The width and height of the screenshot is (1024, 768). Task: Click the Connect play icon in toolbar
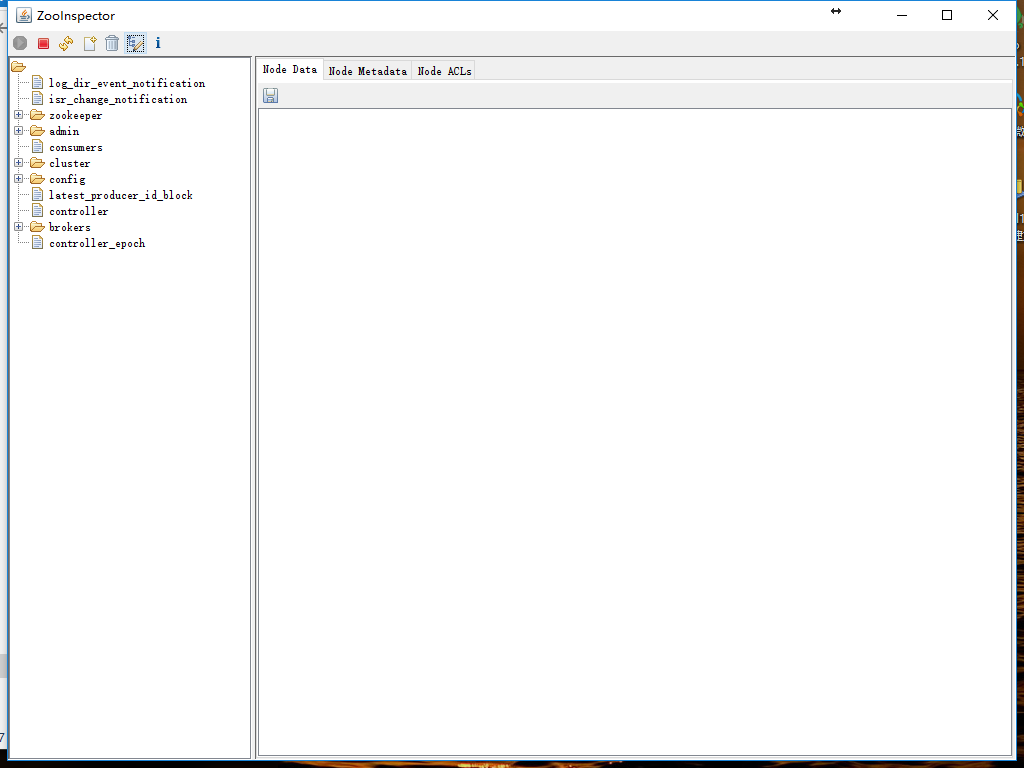20,43
